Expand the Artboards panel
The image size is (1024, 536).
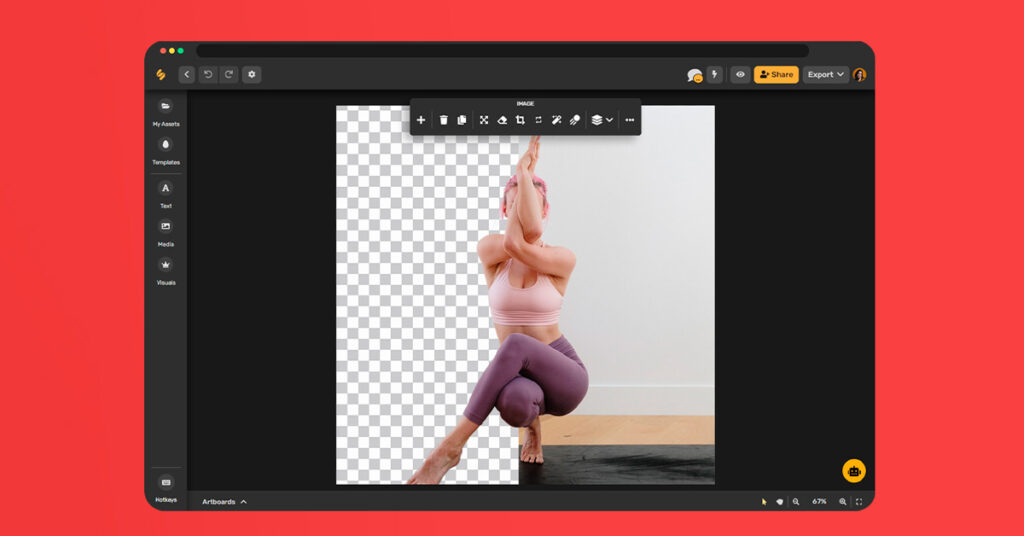(224, 501)
